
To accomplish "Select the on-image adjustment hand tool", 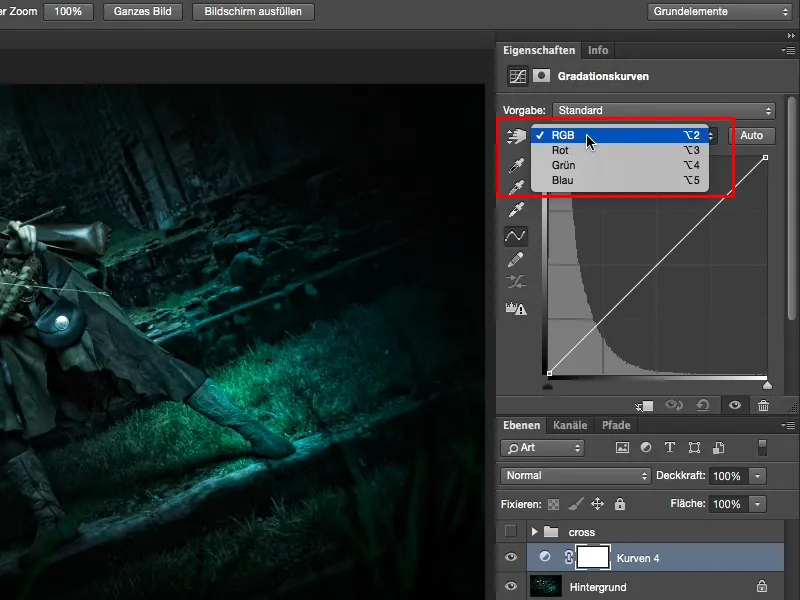I will tap(516, 136).
